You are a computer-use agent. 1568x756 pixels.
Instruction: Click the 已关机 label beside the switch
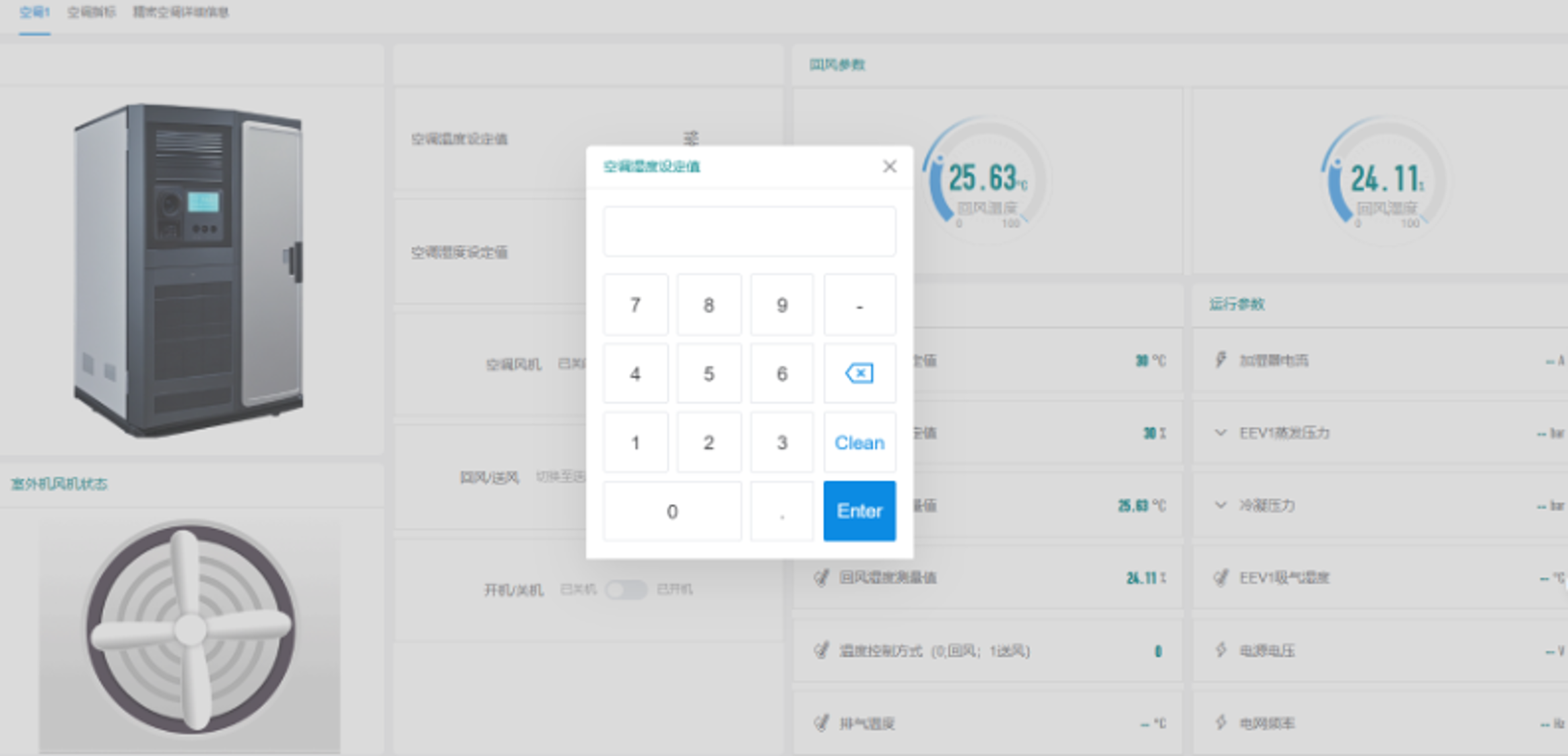(x=578, y=589)
